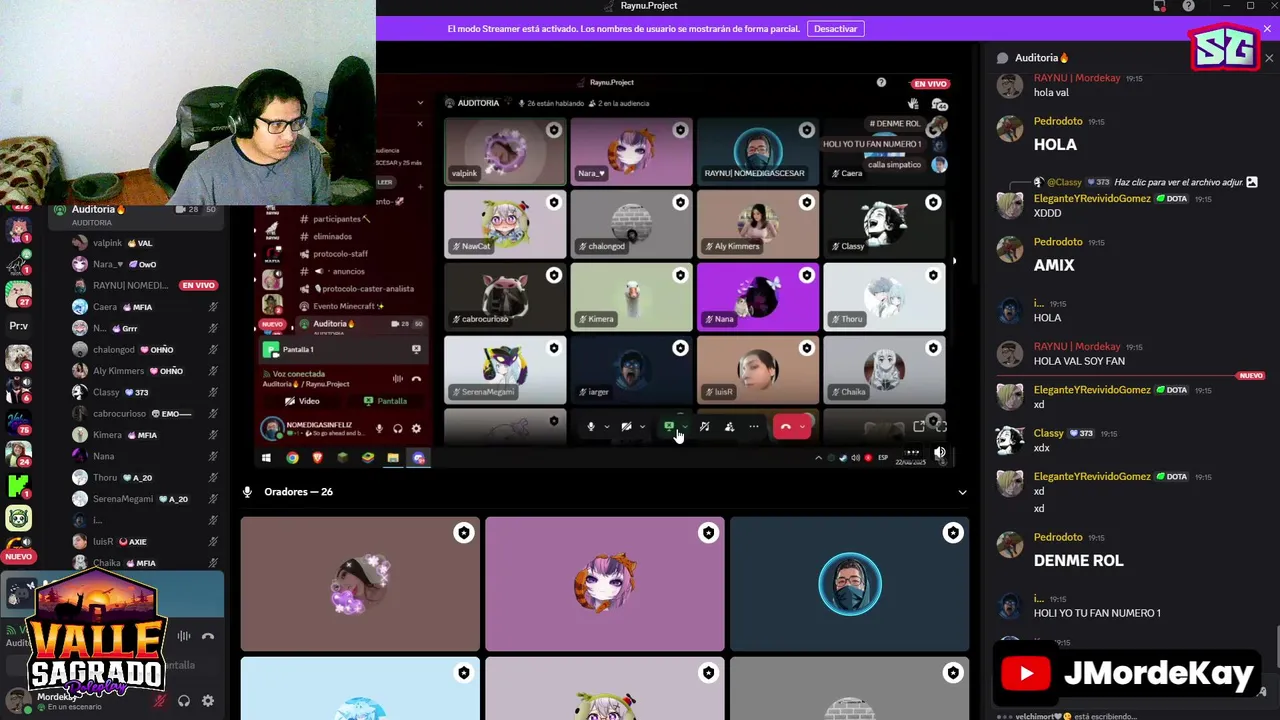The image size is (1280, 720).
Task: Select SerenaMegami in voice member list
Action: click(x=145, y=499)
